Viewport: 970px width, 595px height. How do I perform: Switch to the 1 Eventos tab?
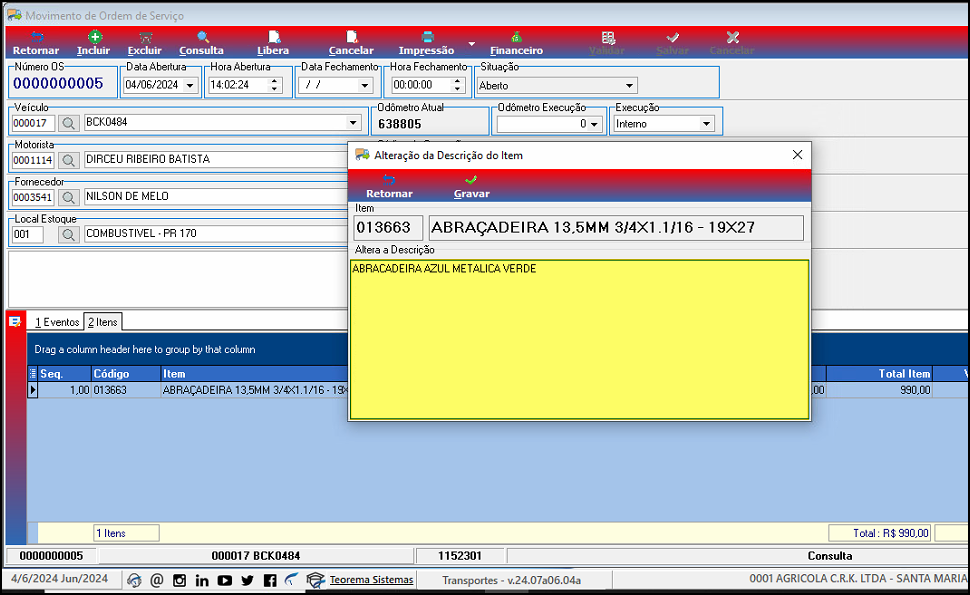click(x=57, y=322)
